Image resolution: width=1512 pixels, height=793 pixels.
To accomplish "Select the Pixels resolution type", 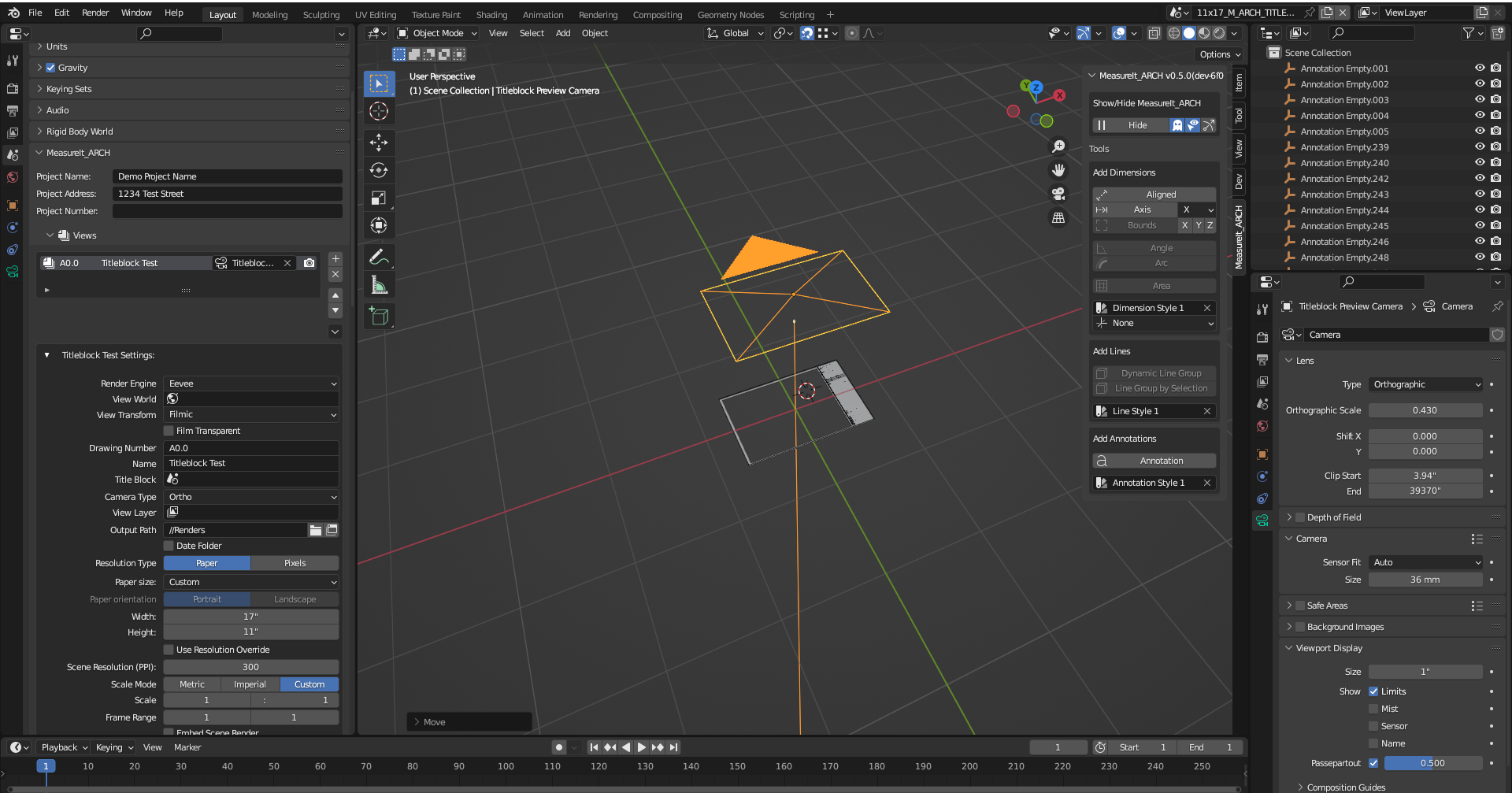I will [x=295, y=563].
